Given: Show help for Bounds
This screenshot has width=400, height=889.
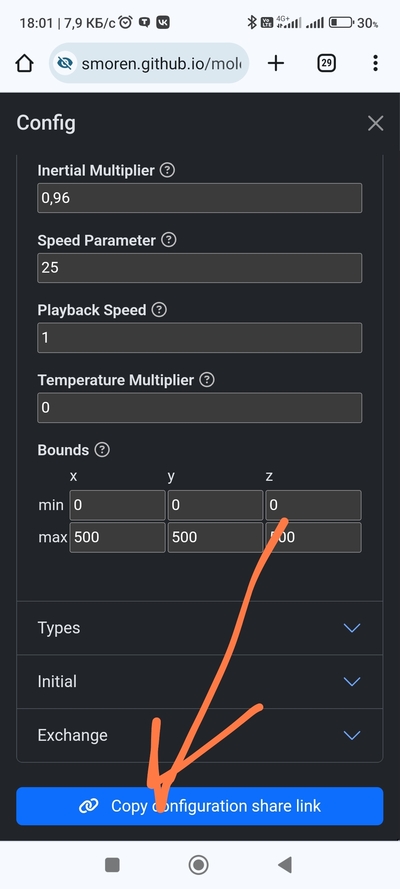Looking at the screenshot, I should [102, 450].
